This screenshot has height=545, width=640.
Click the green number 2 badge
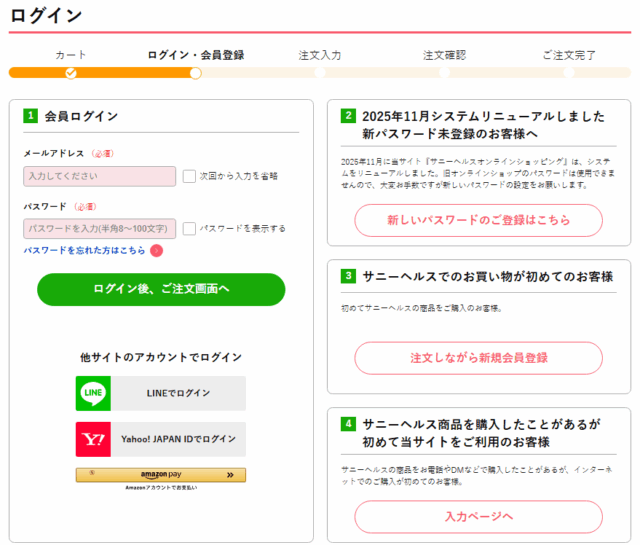point(348,116)
